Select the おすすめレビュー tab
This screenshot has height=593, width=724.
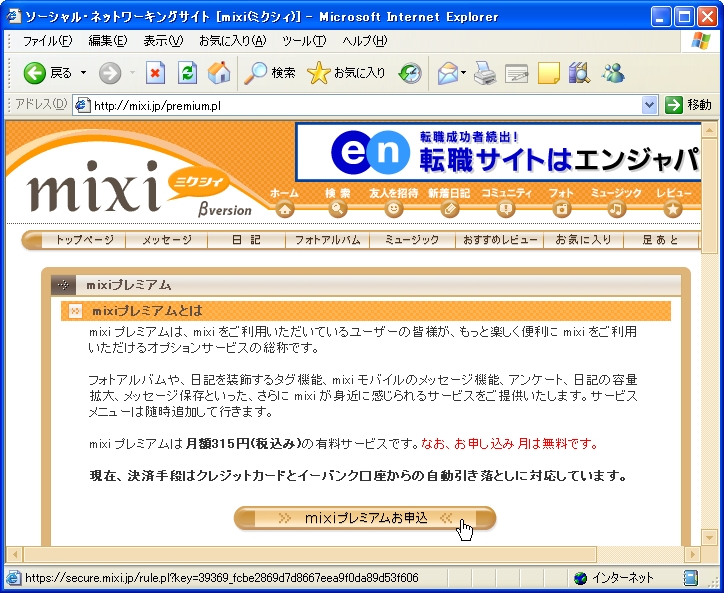[500, 240]
